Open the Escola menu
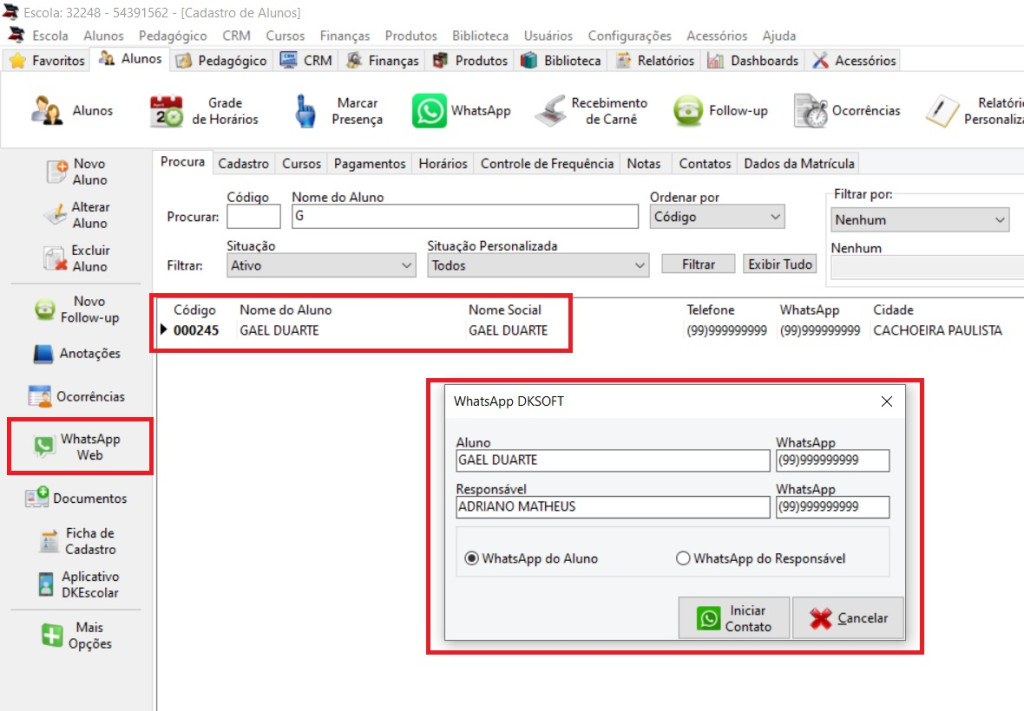The width and height of the screenshot is (1024, 711). click(50, 36)
